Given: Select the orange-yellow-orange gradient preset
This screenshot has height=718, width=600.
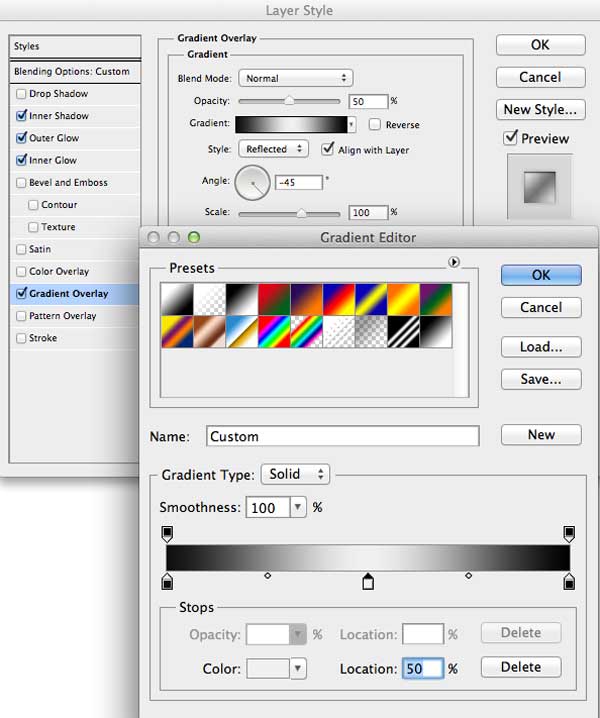Looking at the screenshot, I should tap(403, 299).
